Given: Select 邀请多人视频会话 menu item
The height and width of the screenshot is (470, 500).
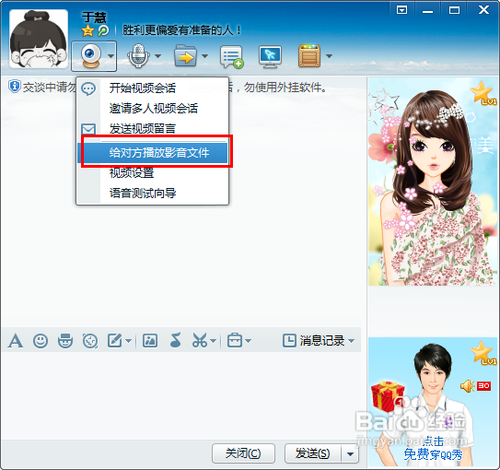Looking at the screenshot, I should tap(153, 108).
